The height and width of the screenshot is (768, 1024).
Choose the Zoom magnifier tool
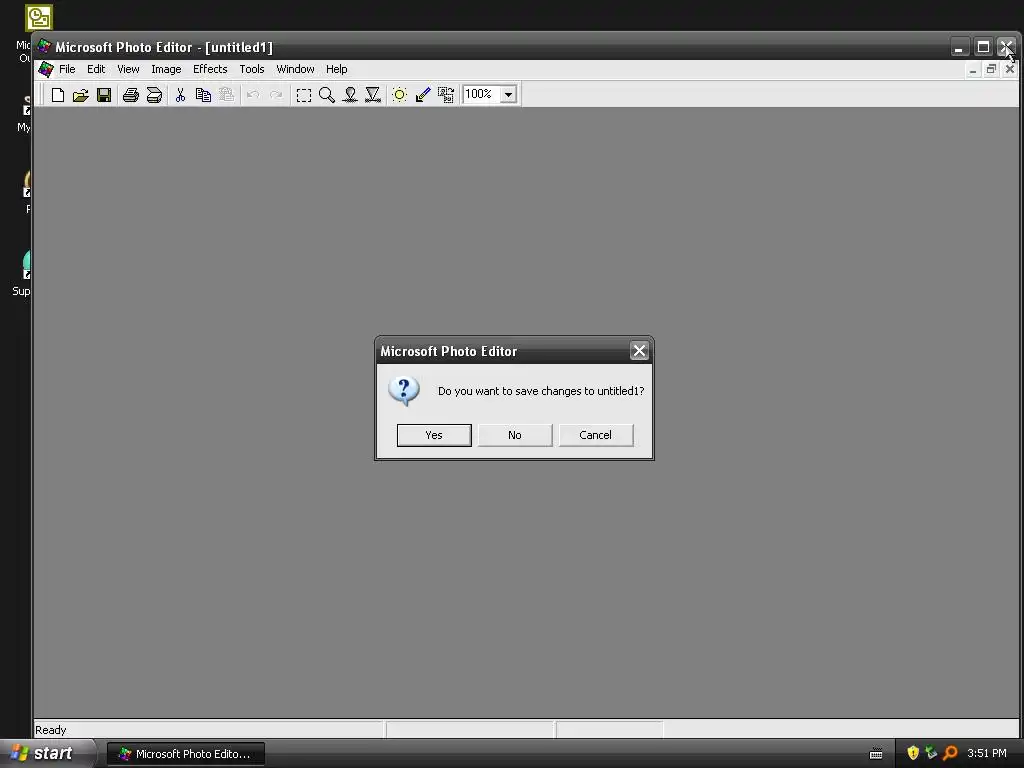327,95
